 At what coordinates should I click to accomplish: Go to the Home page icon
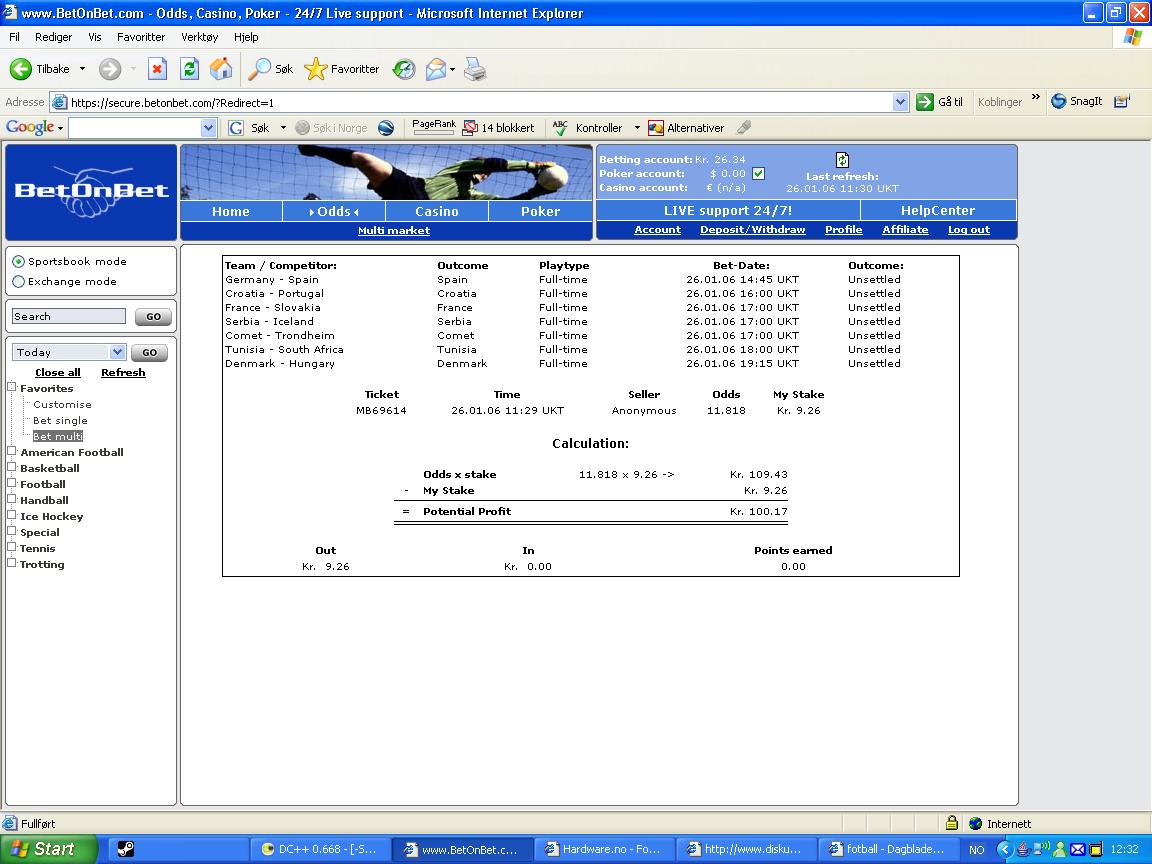tap(221, 69)
